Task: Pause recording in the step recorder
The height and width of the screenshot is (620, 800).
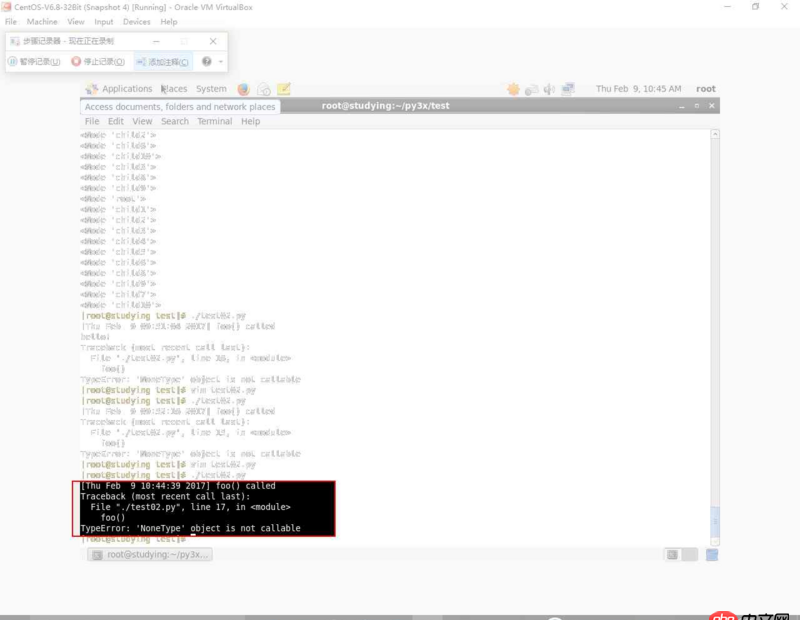Action: tap(34, 62)
